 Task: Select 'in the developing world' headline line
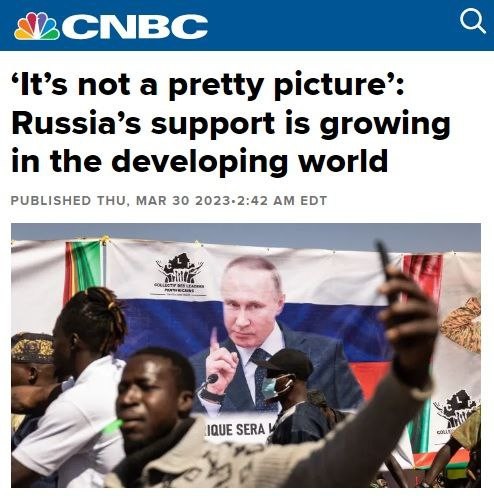(x=200, y=161)
